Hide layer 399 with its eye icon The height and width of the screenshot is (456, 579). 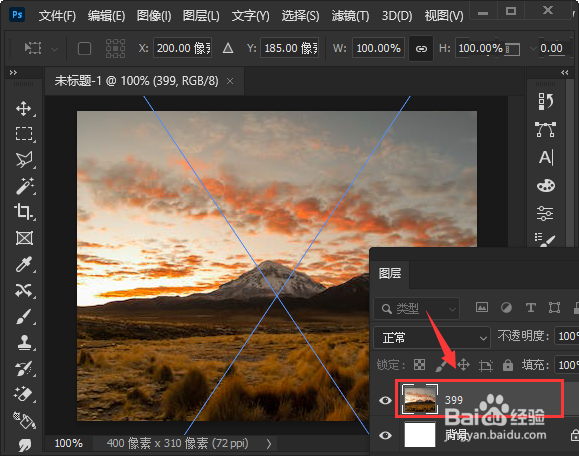[x=385, y=400]
